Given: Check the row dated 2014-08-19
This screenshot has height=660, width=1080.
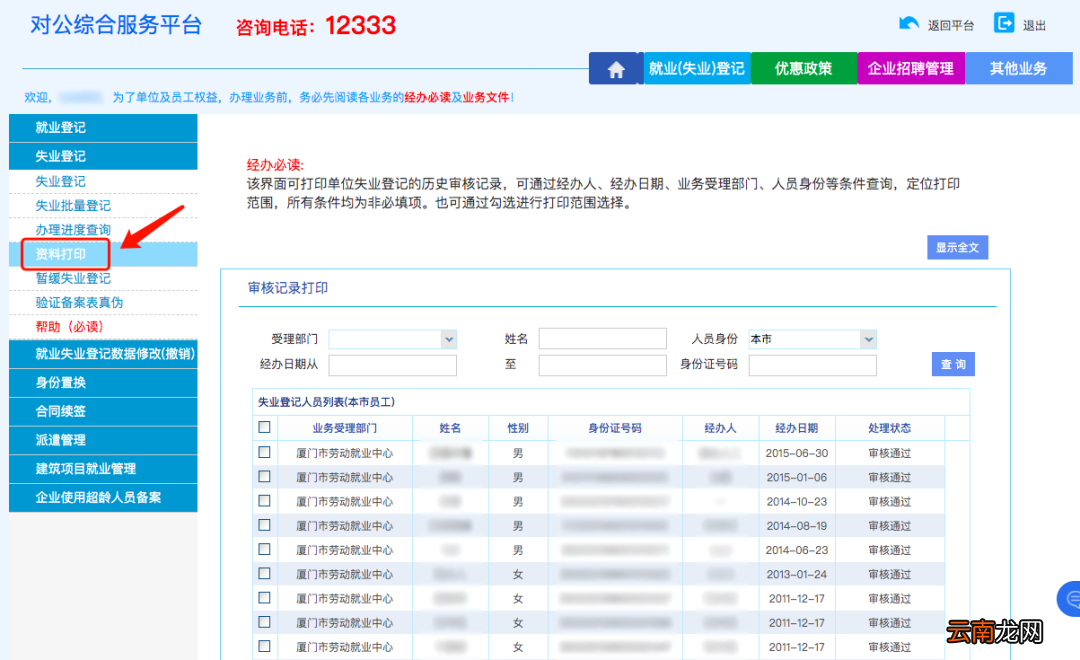Looking at the screenshot, I should (264, 525).
